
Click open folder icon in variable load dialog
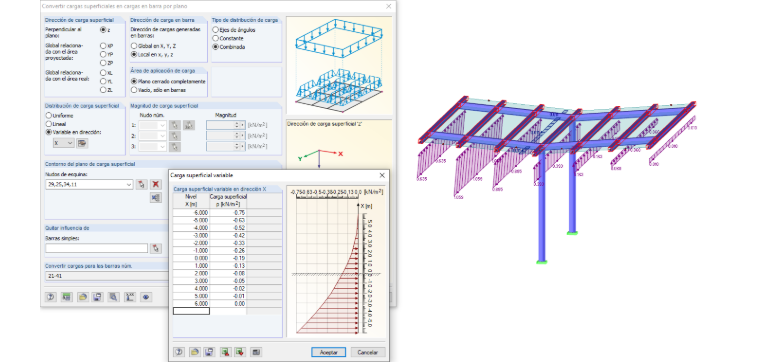(194, 352)
